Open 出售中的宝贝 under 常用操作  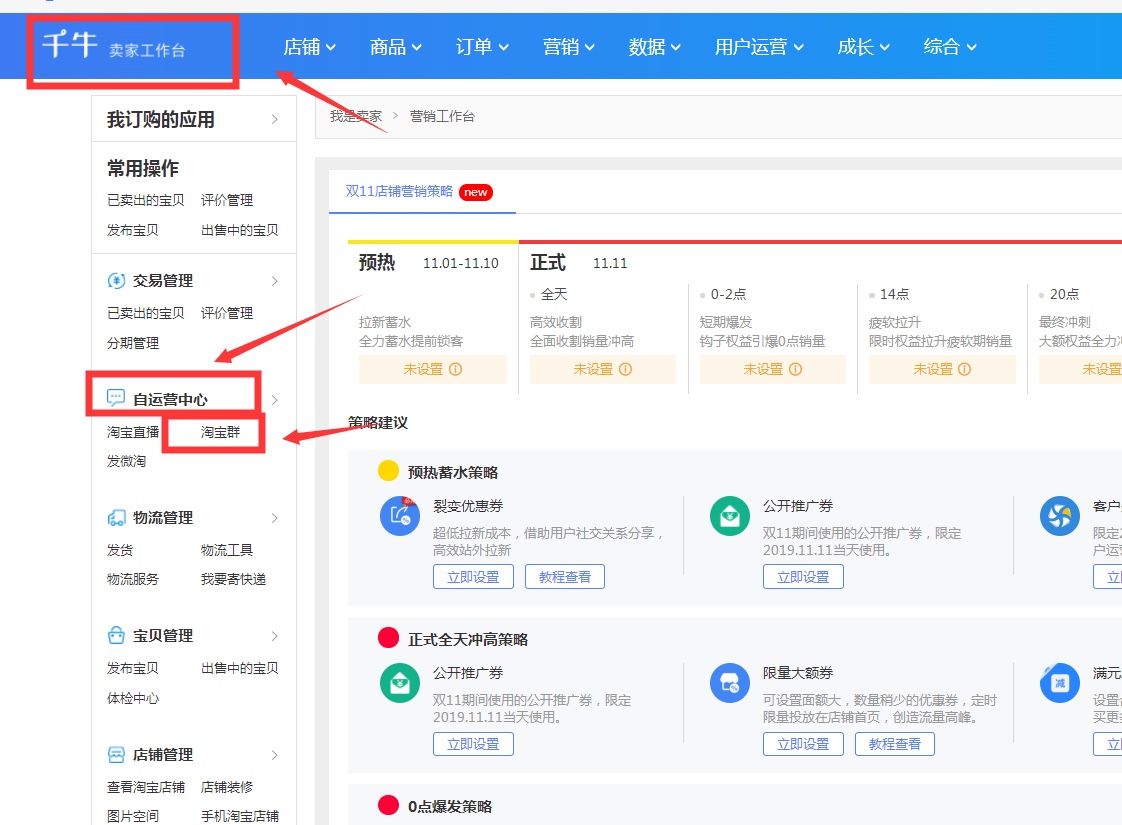[240, 230]
